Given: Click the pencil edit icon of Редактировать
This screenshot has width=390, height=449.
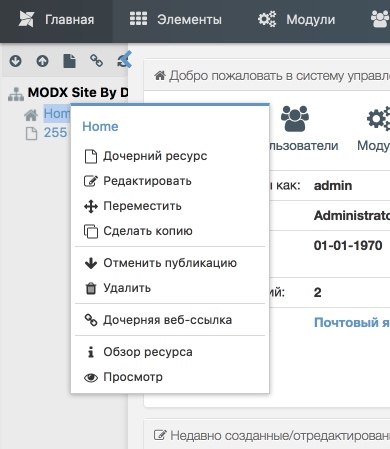Looking at the screenshot, I should (91, 181).
